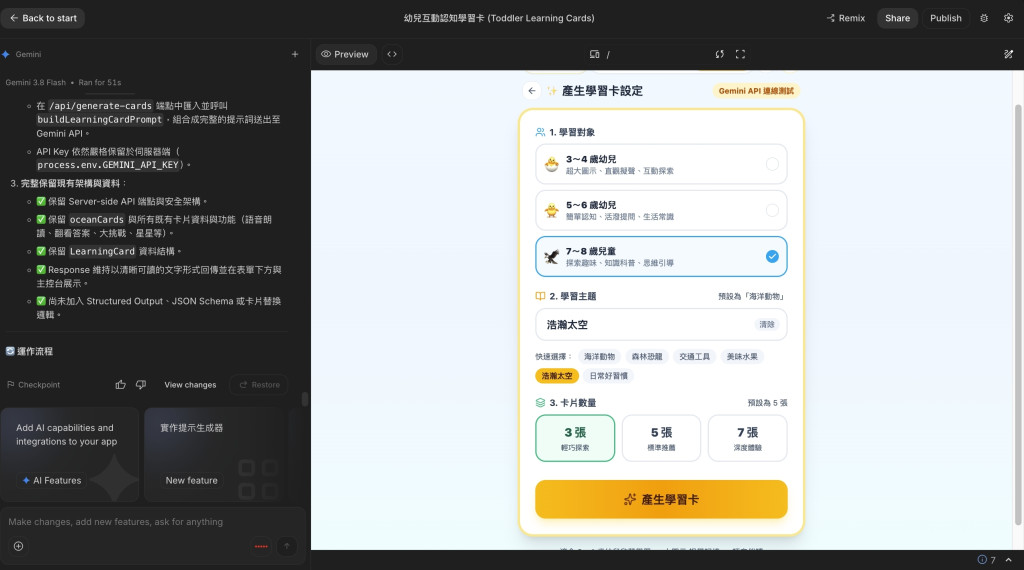Choose the 日常好習慣 quick topic

(x=608, y=375)
